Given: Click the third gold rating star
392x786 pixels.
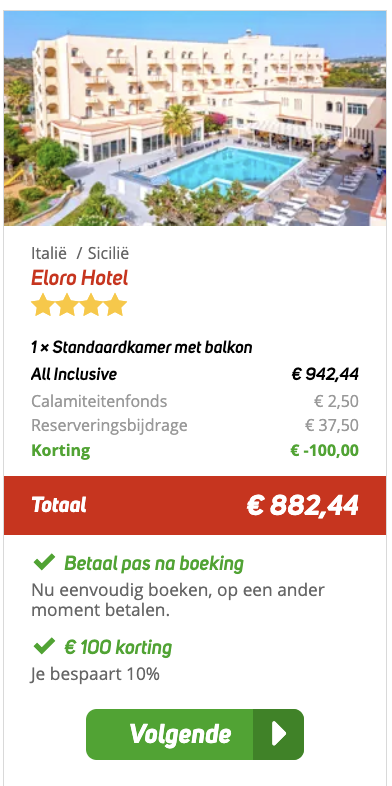Looking at the screenshot, I should [91, 305].
